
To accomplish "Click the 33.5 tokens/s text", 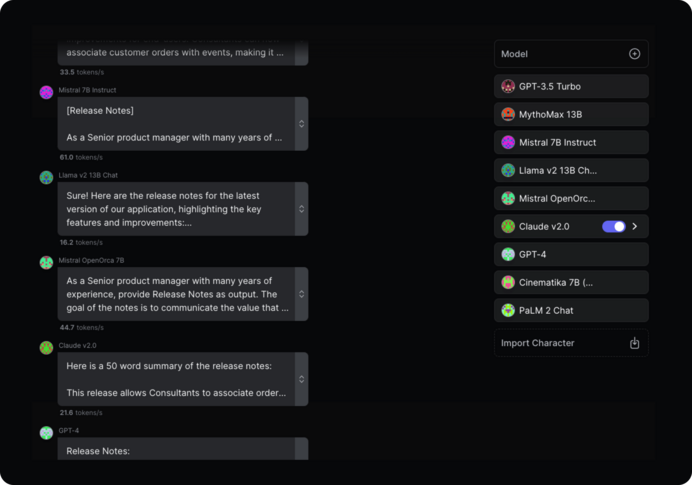I will (82, 72).
